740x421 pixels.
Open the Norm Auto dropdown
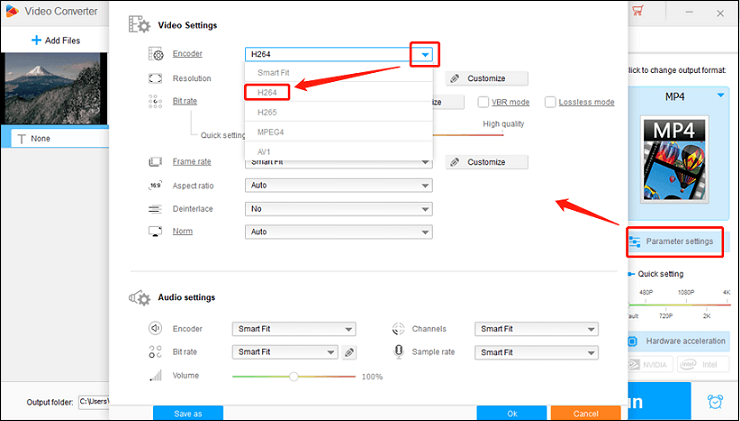coord(339,232)
